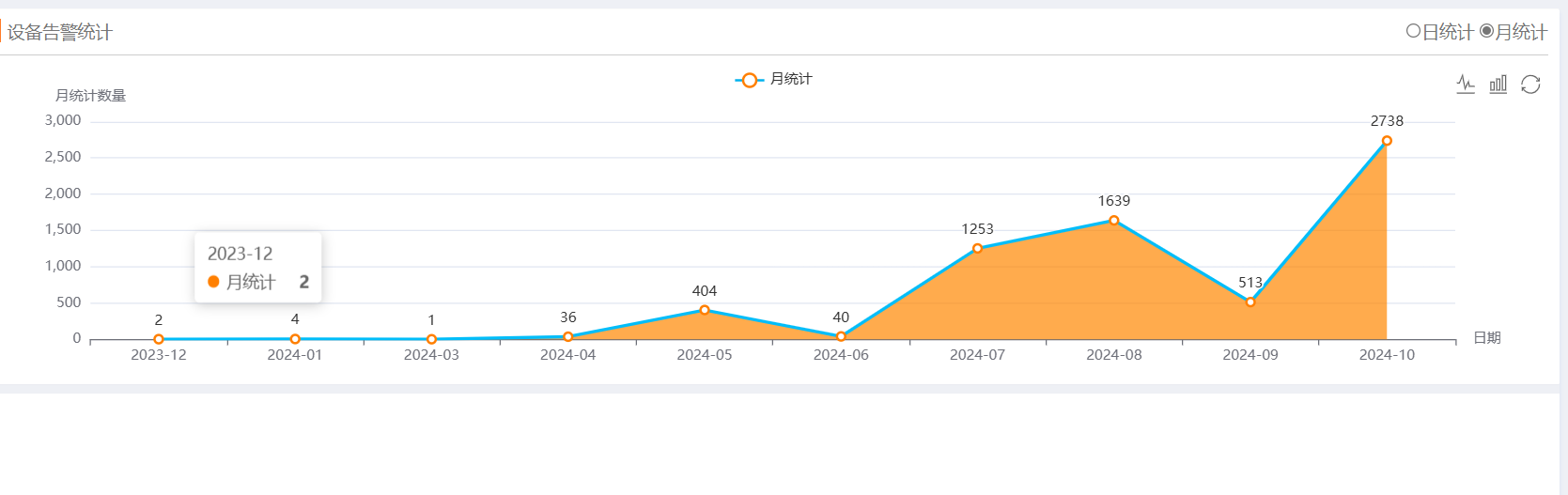
Task: Select the 2024-03 data point on the line
Action: pyautogui.click(x=431, y=339)
